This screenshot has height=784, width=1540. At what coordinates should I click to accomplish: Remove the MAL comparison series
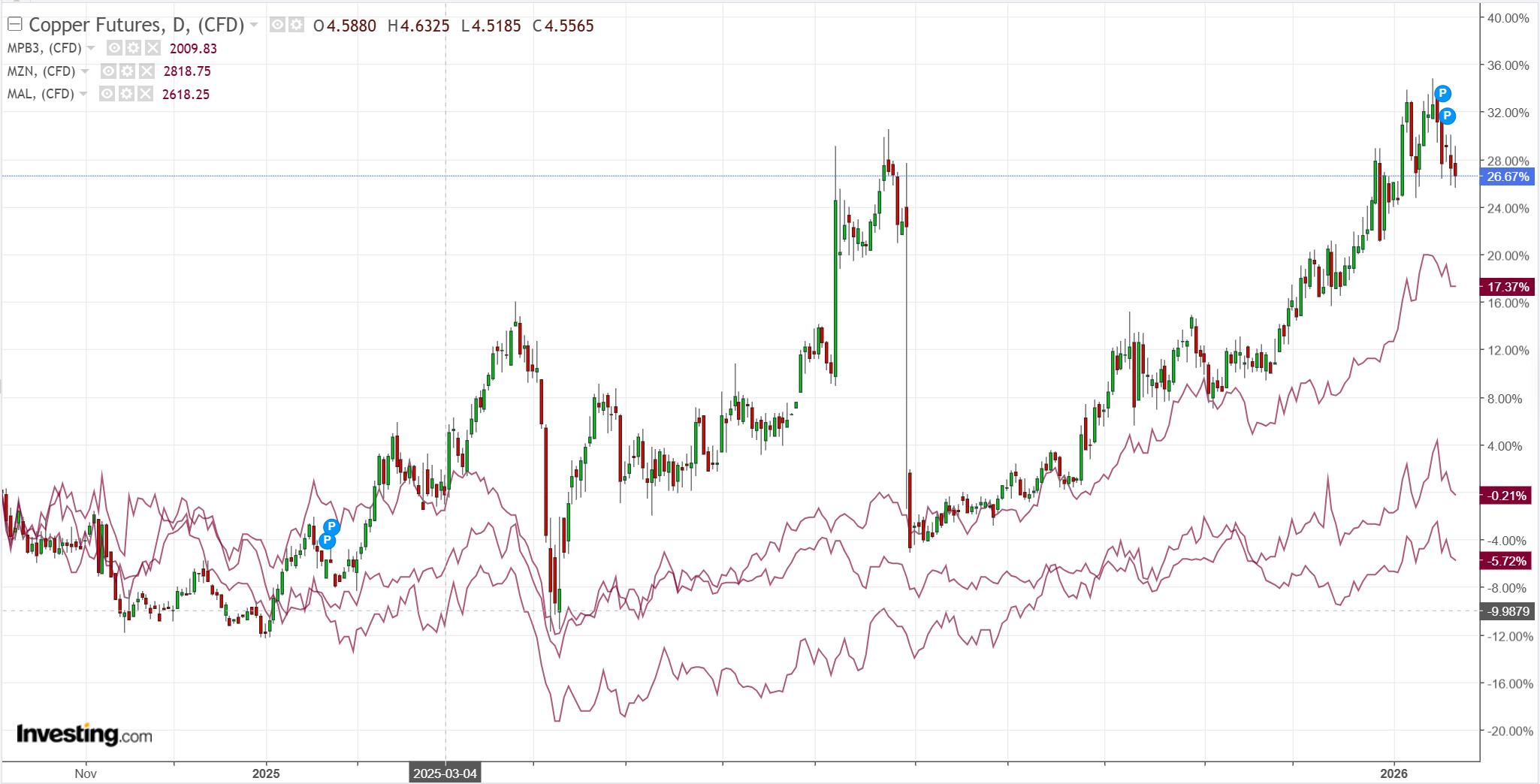(145, 94)
